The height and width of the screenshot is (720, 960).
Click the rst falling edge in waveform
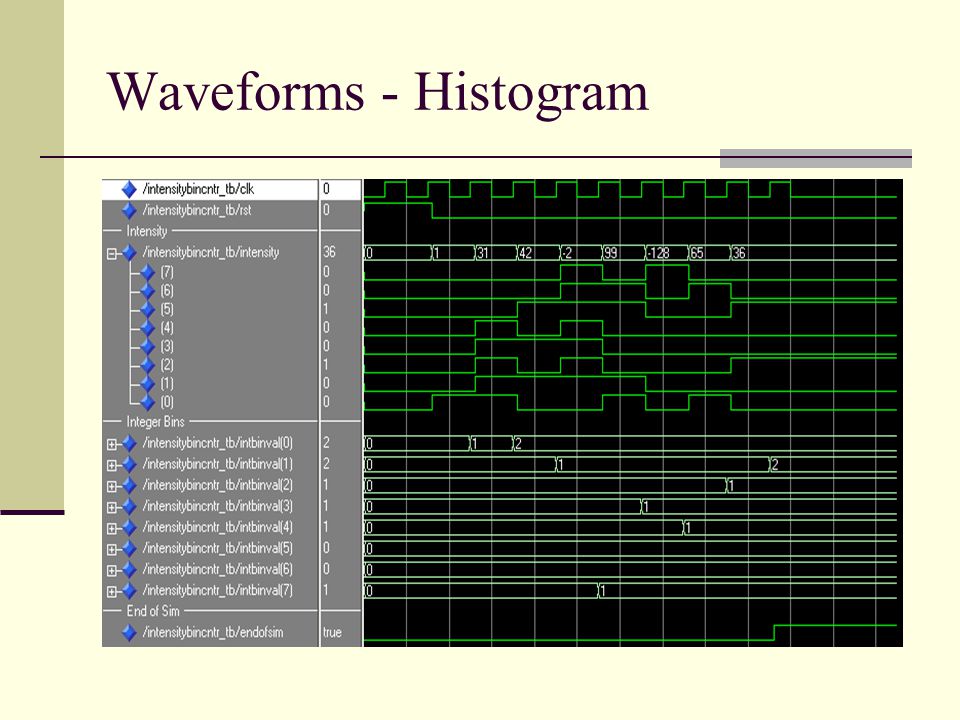click(x=432, y=211)
